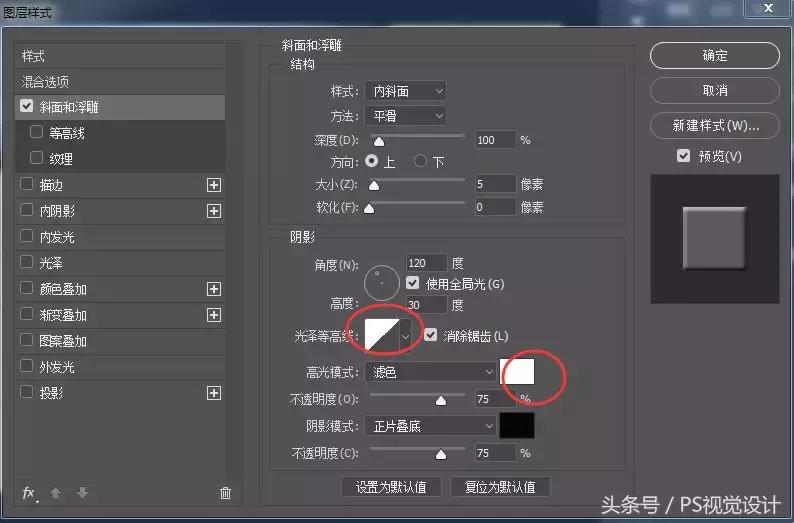Select 样式 in the left list
The image size is (794, 523).
[x=120, y=56]
